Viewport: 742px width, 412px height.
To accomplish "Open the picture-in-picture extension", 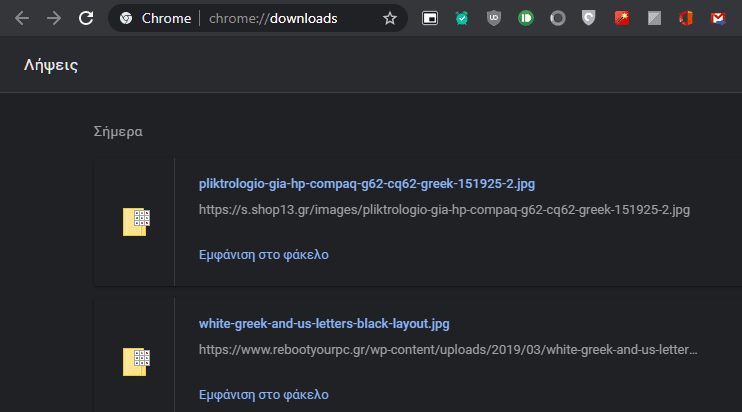I will (430, 18).
